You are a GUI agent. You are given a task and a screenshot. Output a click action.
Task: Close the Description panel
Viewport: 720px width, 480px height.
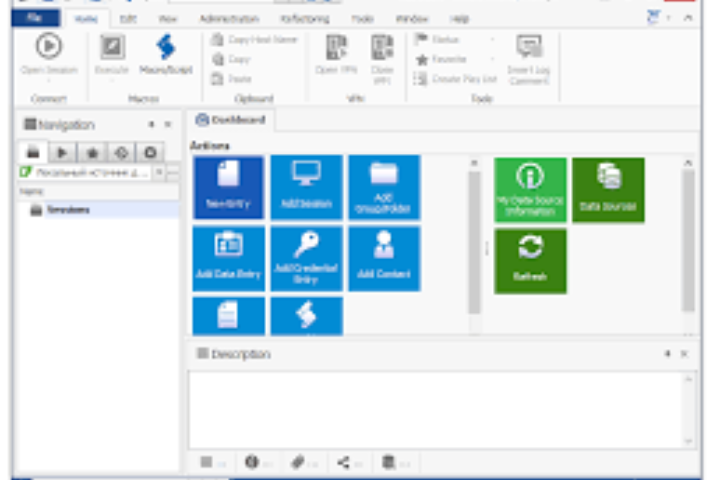pyautogui.click(x=684, y=354)
